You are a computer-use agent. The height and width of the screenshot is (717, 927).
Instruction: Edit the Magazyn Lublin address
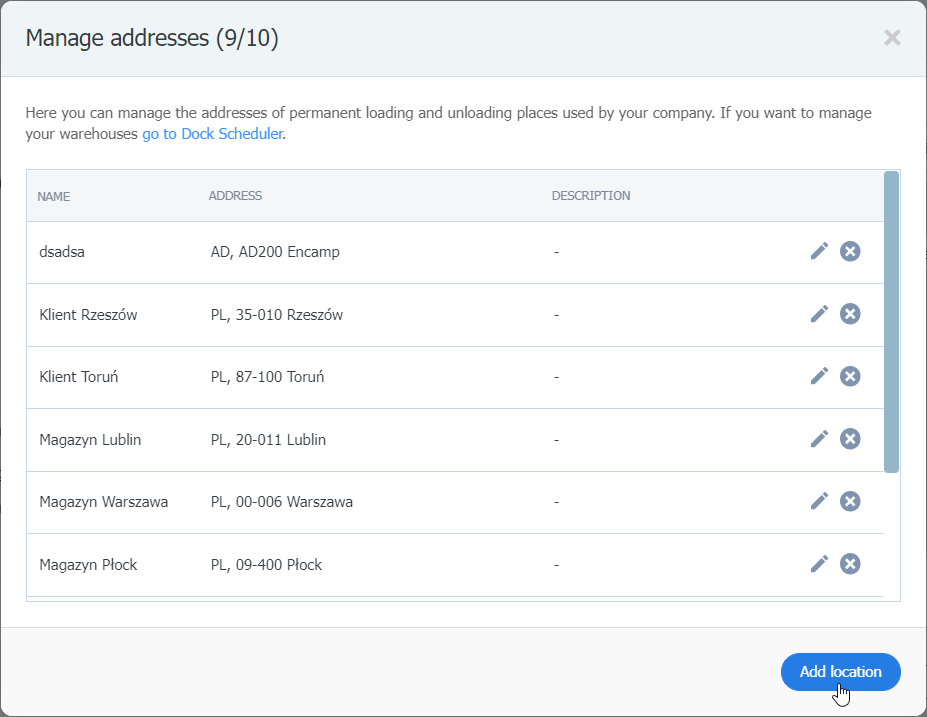pyautogui.click(x=819, y=439)
